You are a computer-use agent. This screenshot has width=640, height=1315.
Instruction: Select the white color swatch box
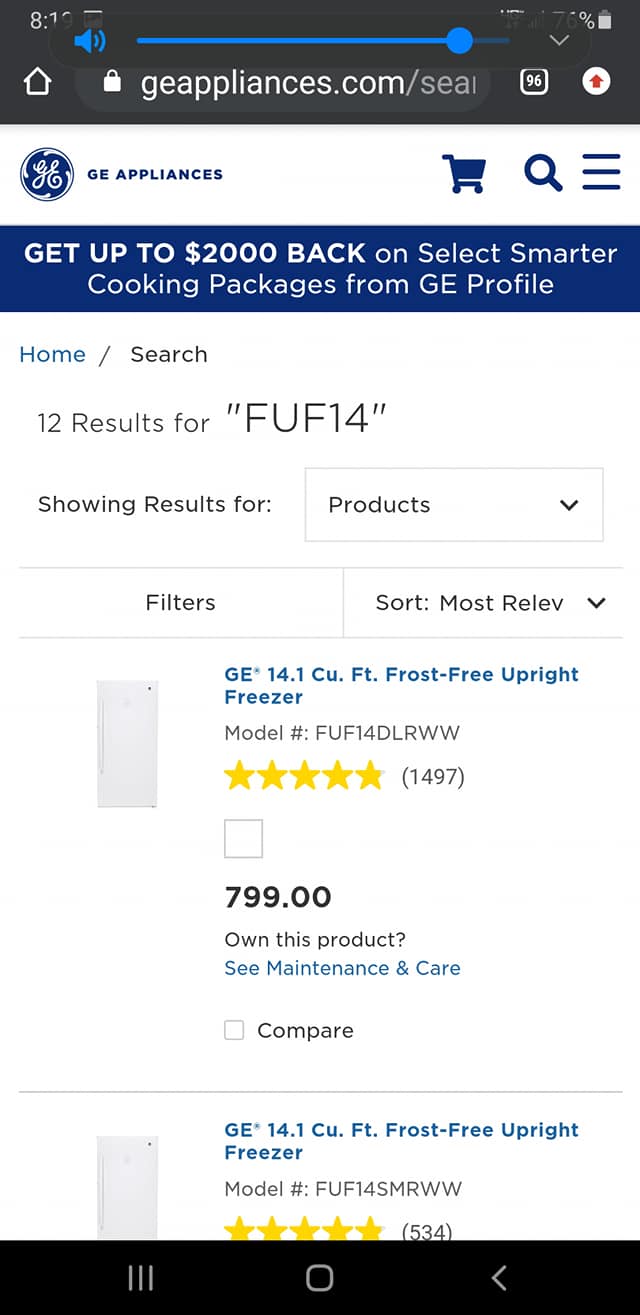[x=244, y=839]
